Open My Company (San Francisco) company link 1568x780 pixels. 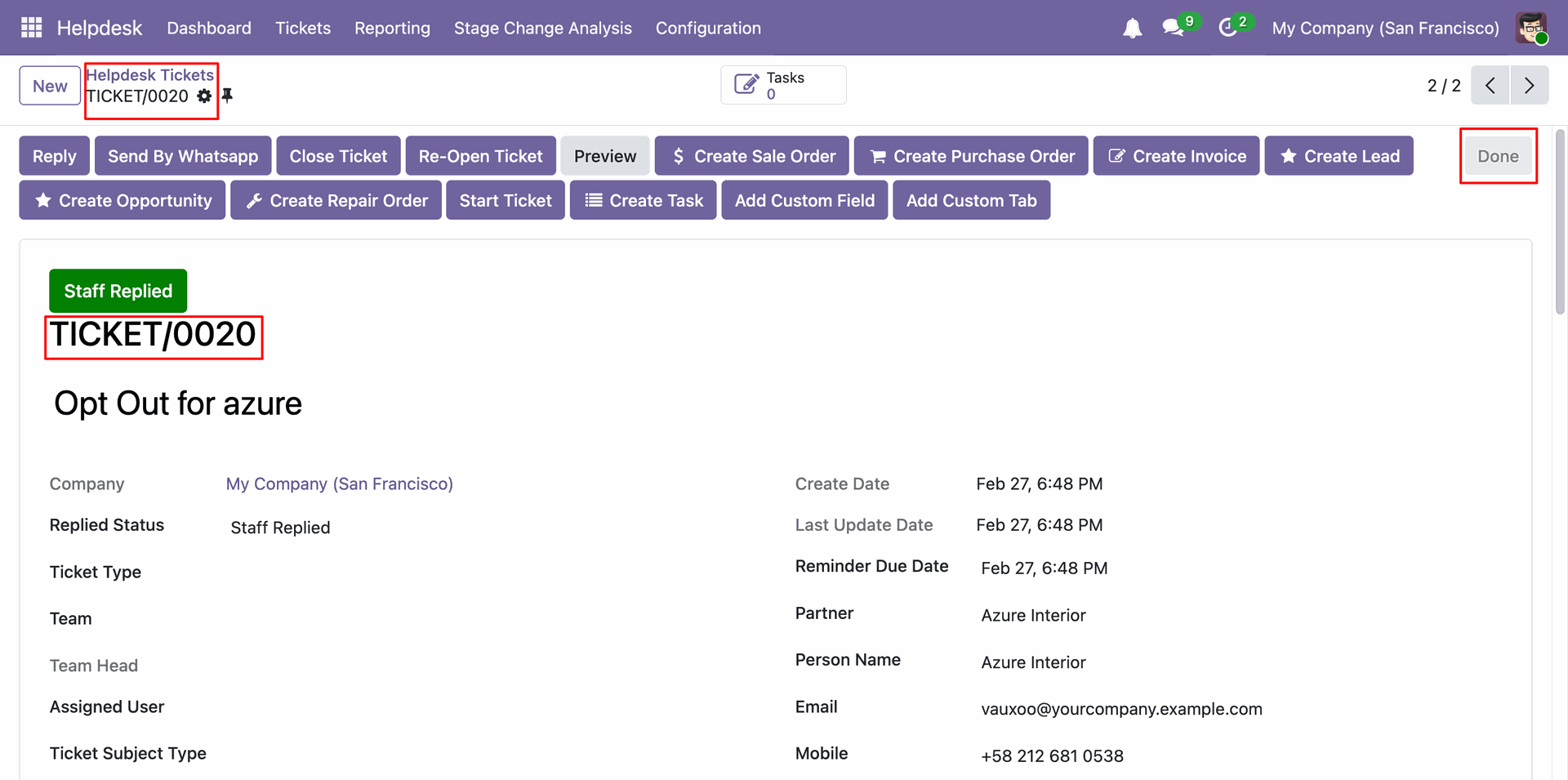[x=339, y=484]
